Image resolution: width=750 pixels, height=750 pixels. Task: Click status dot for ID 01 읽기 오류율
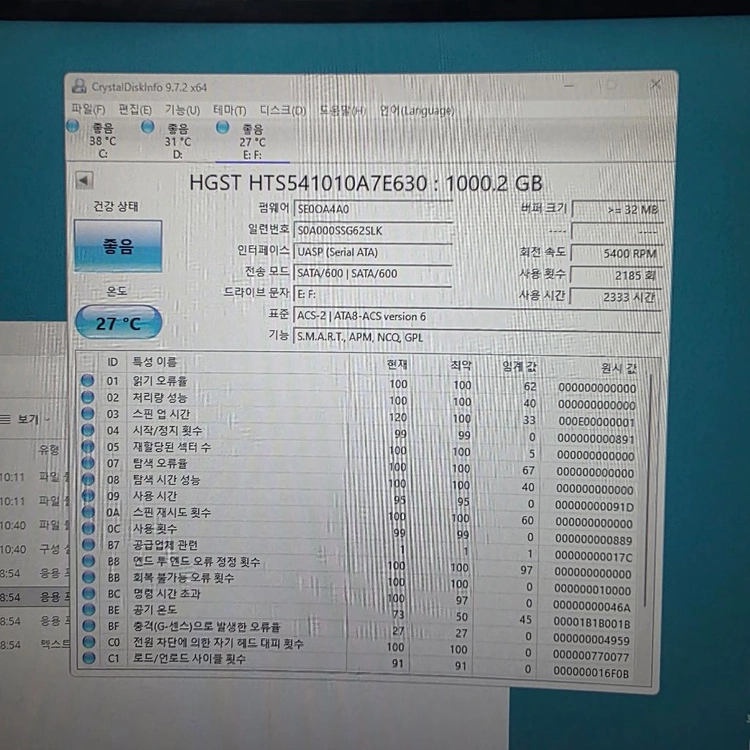pyautogui.click(x=88, y=380)
